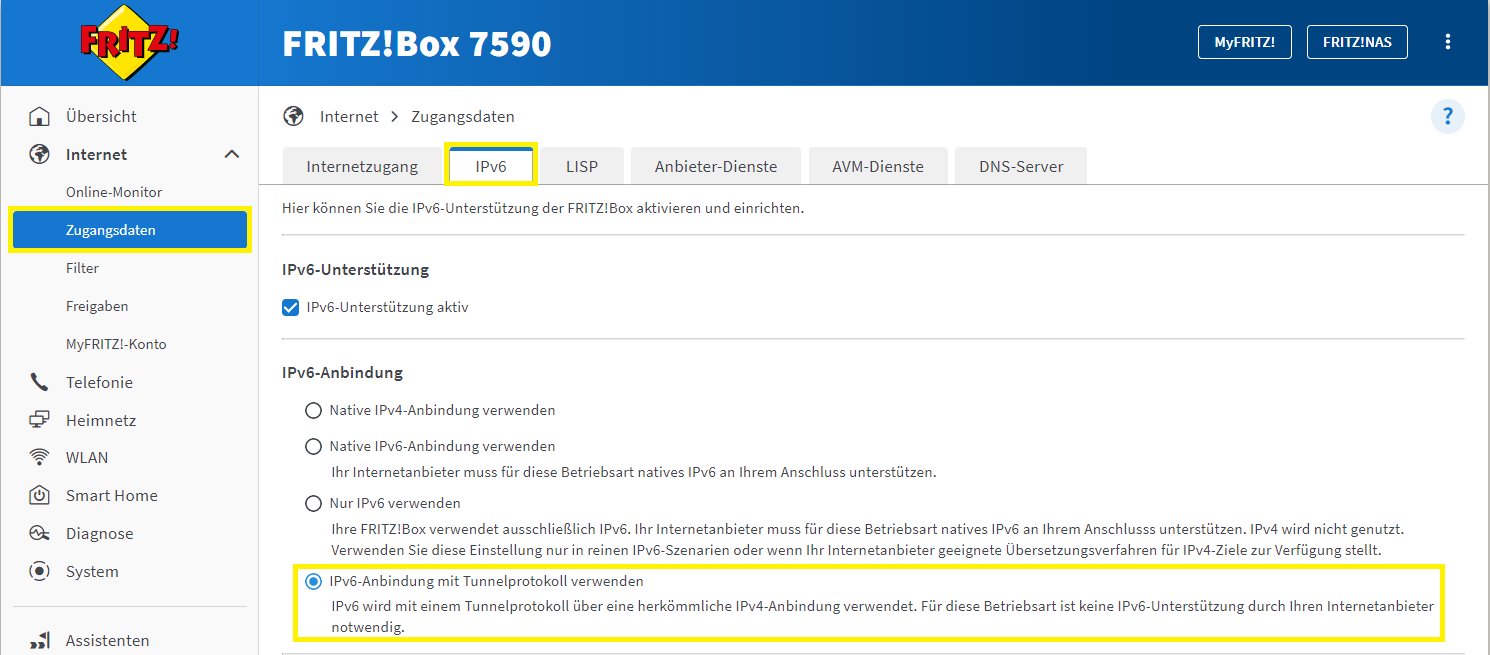Image resolution: width=1490 pixels, height=655 pixels.
Task: Open the blue question mark help icon
Action: [1447, 116]
